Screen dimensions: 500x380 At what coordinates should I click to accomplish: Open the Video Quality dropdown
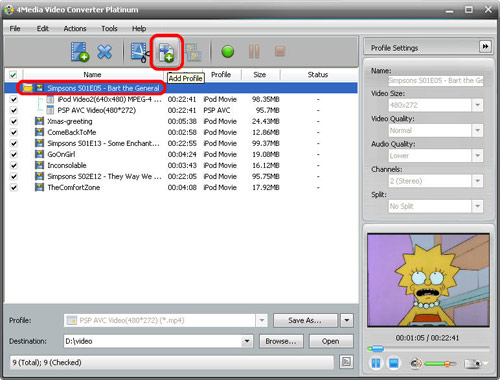click(477, 130)
